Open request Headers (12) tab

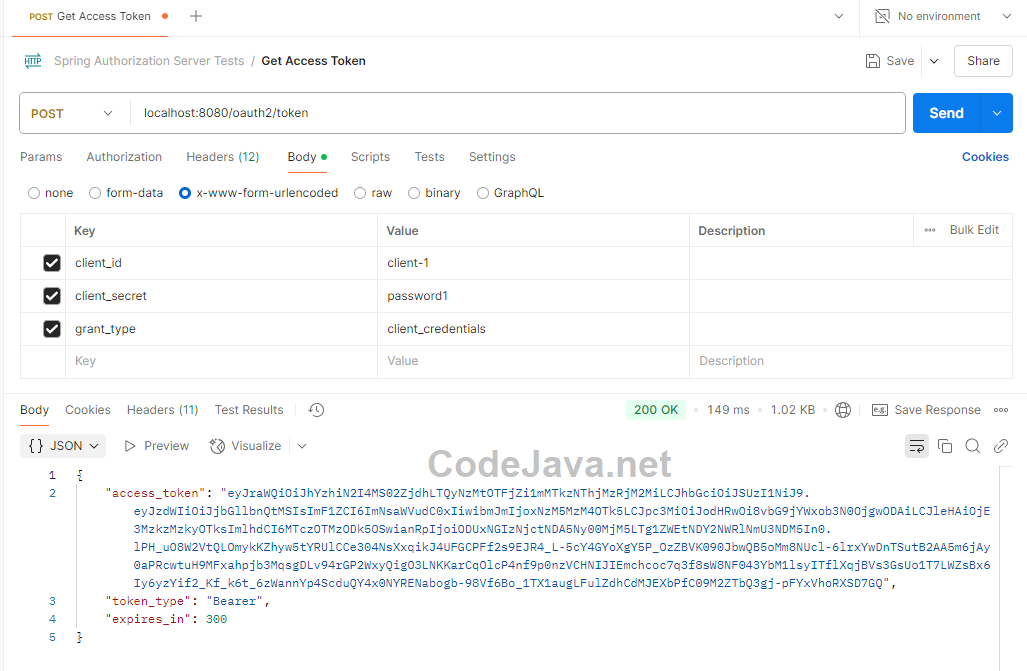click(223, 157)
